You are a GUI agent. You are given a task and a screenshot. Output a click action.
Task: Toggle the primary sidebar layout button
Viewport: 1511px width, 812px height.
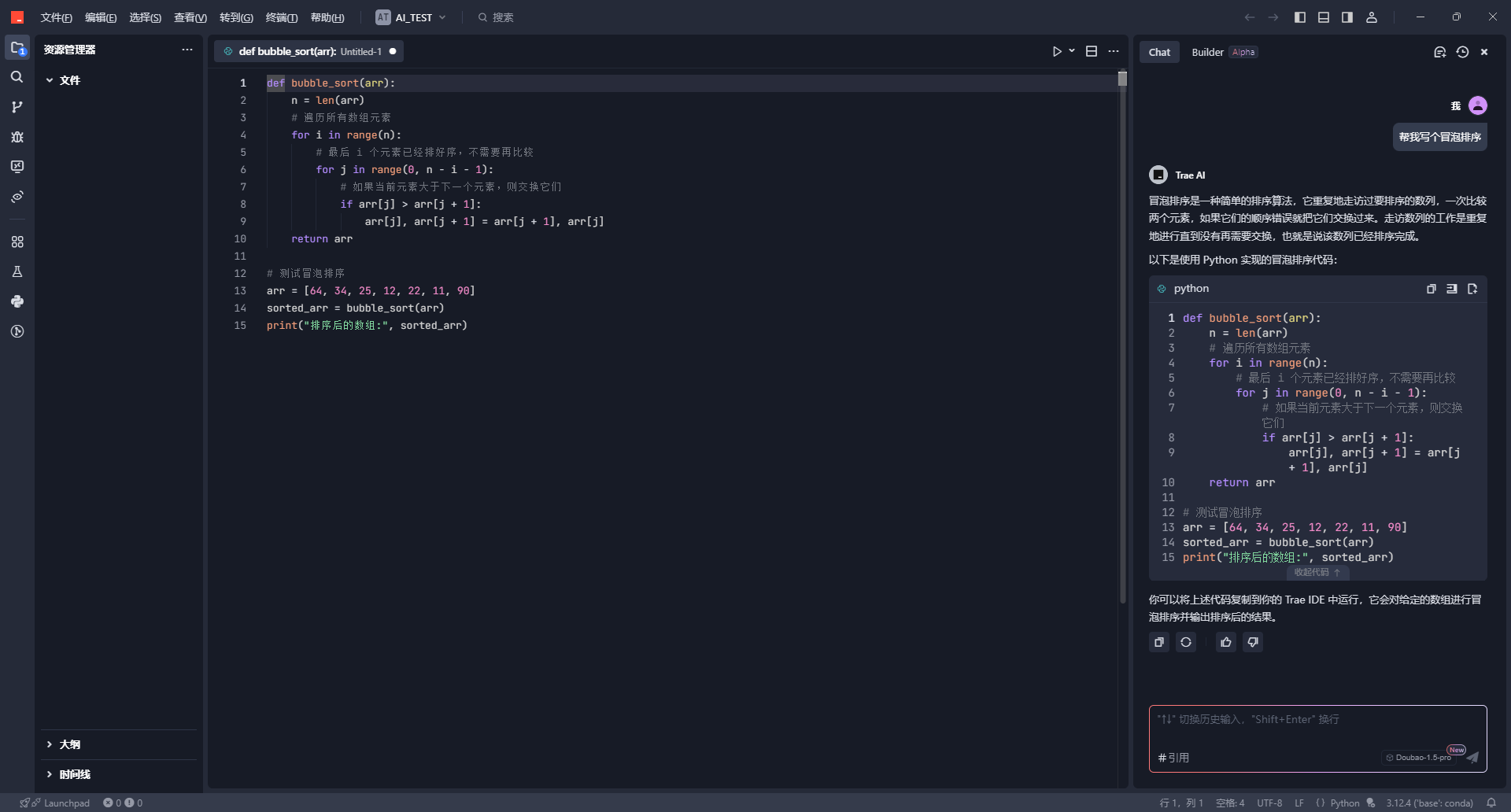[x=1300, y=17]
